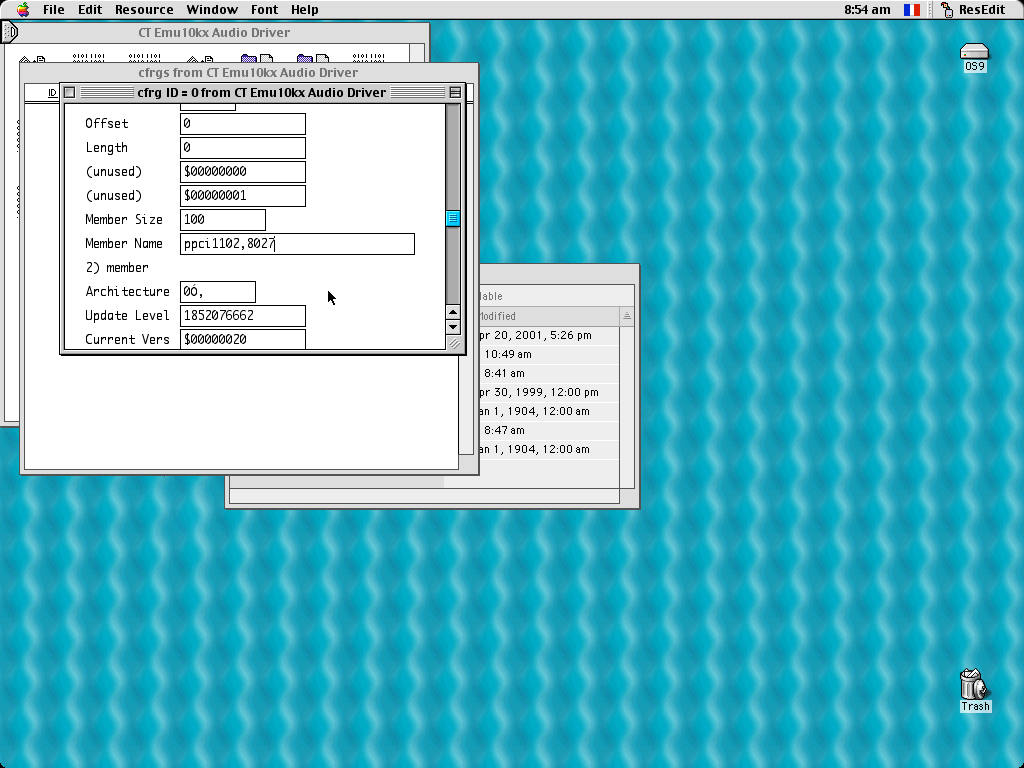The image size is (1024, 768).
Task: Click the "2) member" label
Action: [117, 268]
